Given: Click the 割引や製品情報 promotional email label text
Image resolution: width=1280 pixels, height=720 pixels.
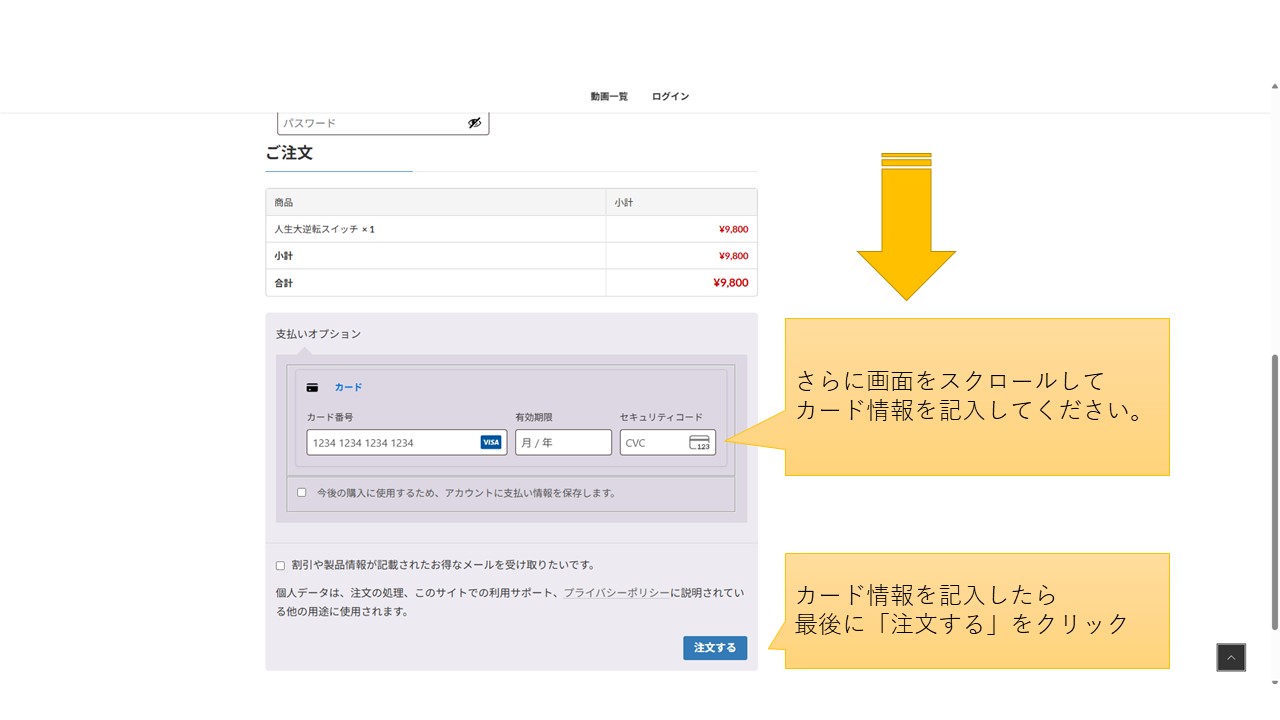Looking at the screenshot, I should coord(443,565).
